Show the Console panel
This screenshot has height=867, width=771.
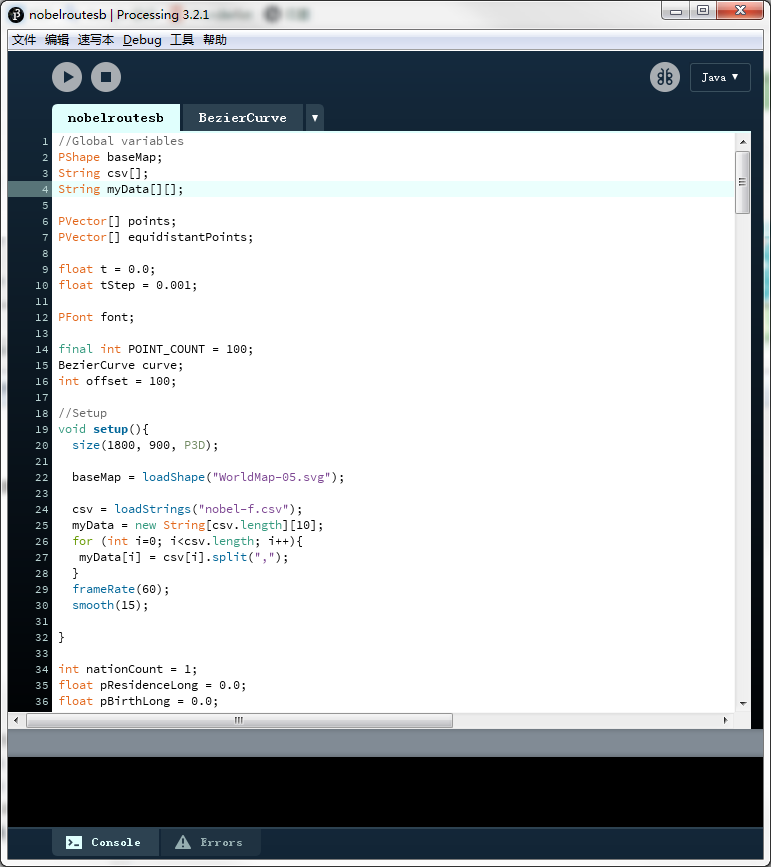(x=105, y=842)
